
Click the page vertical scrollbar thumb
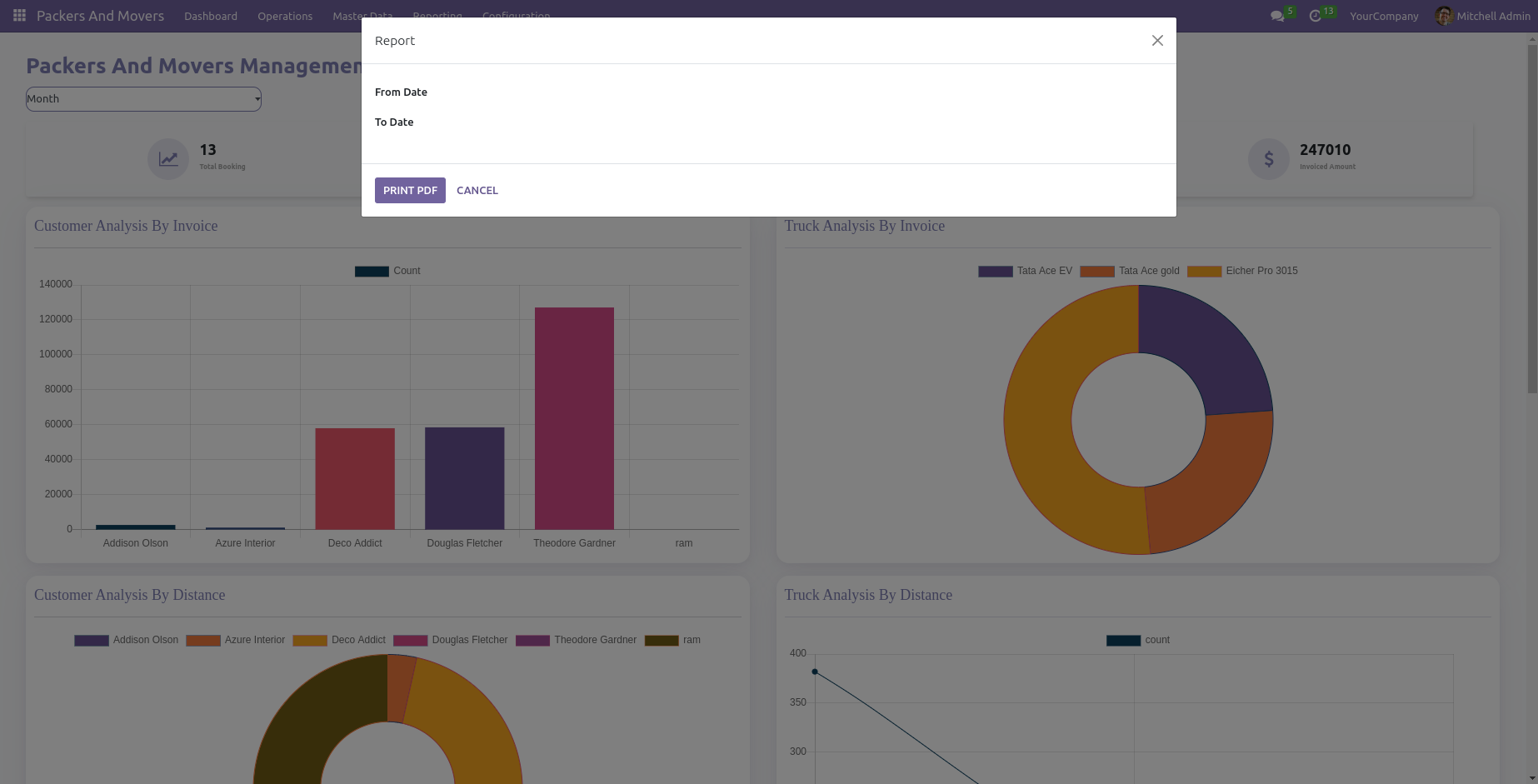1532,219
